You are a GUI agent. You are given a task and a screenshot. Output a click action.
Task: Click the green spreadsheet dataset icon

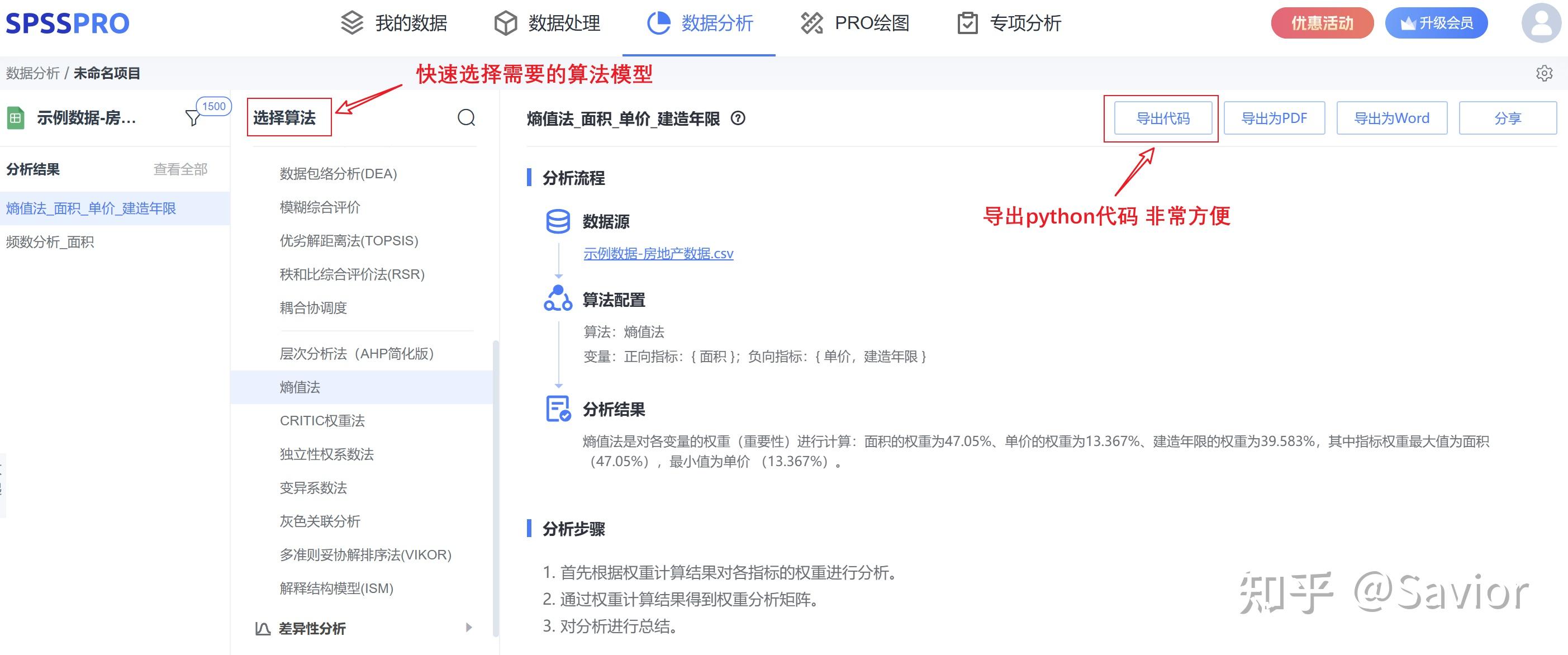pos(16,117)
